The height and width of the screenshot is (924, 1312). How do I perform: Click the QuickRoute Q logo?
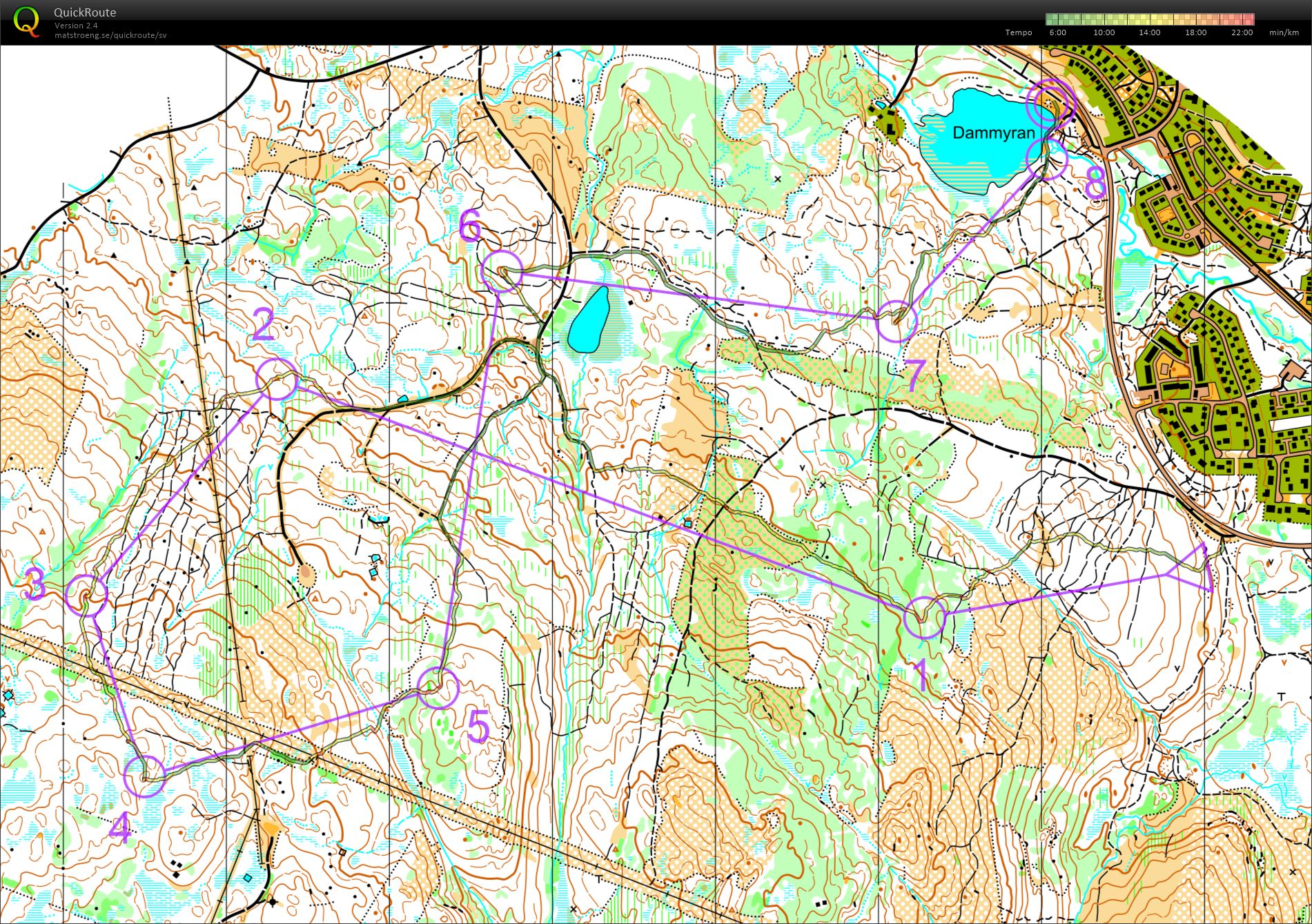[x=26, y=21]
